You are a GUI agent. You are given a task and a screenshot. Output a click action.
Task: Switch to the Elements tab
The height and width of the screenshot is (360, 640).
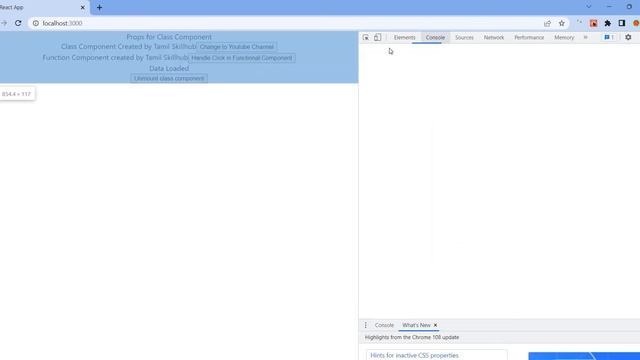click(x=404, y=37)
